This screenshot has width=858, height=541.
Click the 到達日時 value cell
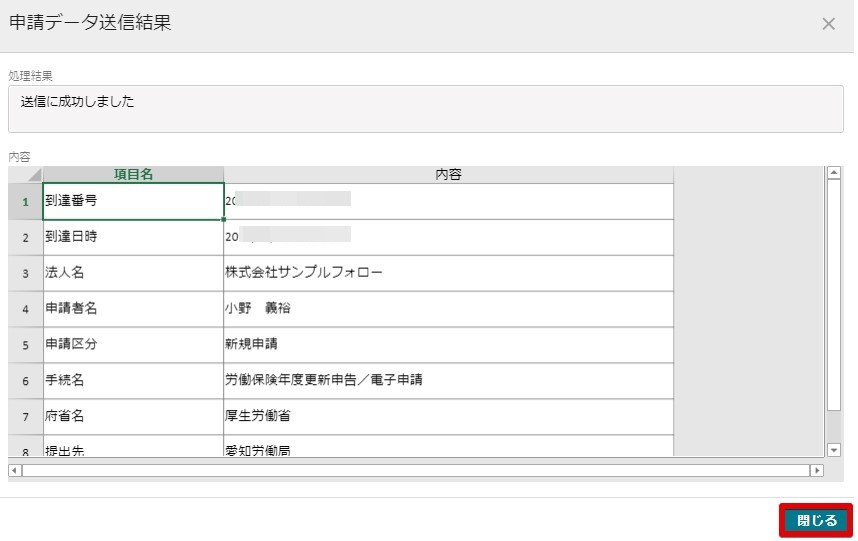pyautogui.click(x=449, y=237)
